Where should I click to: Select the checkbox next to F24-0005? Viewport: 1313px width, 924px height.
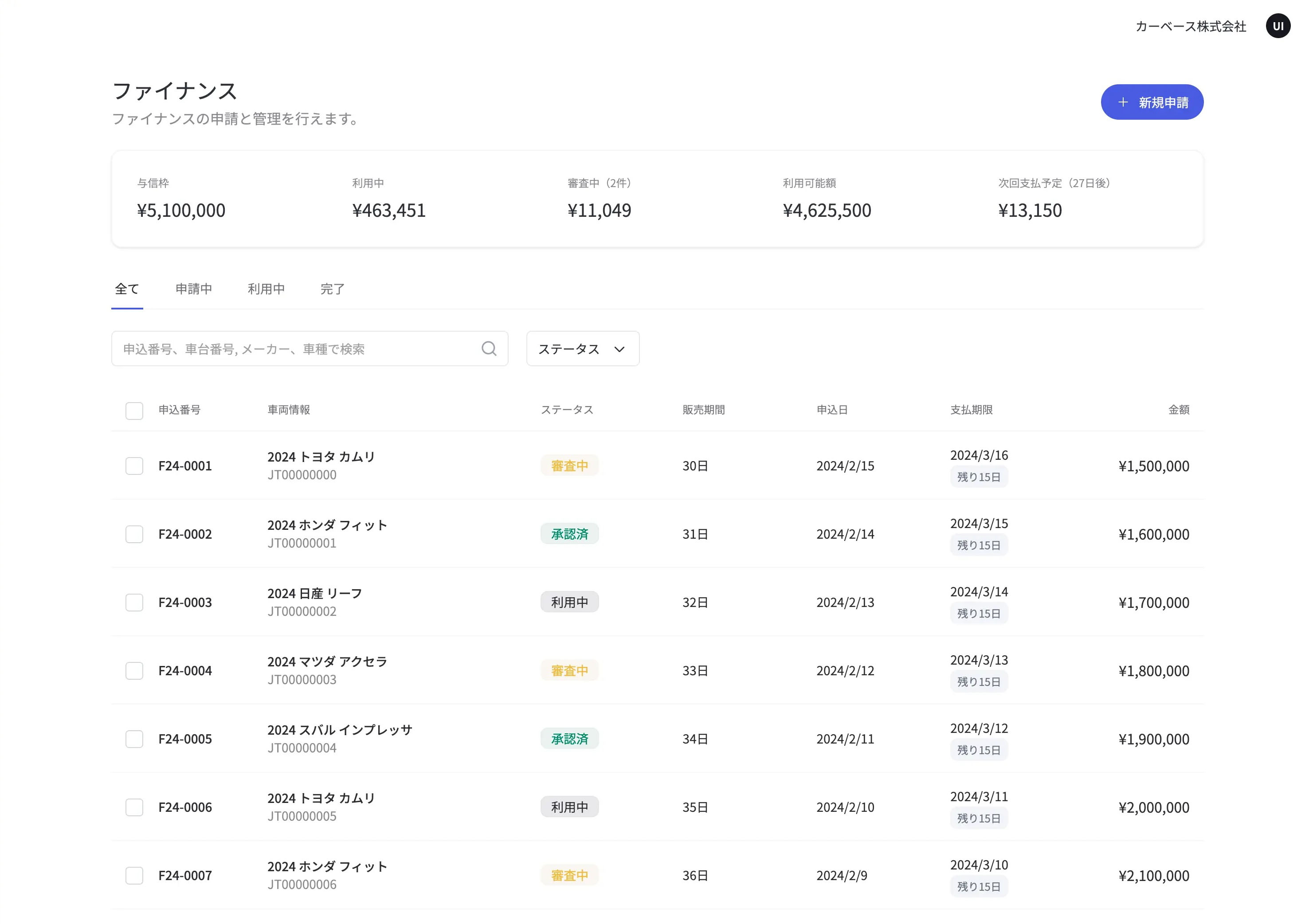134,739
